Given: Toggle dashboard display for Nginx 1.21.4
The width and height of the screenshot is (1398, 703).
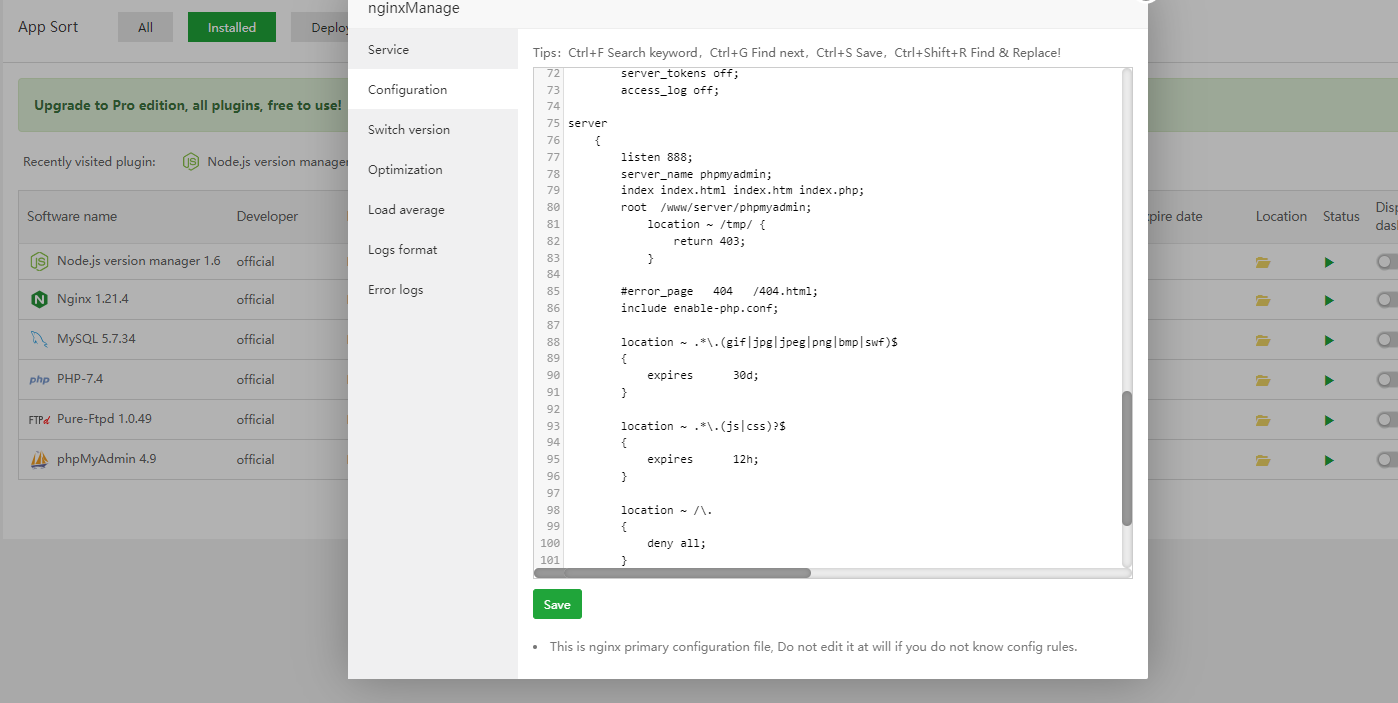Looking at the screenshot, I should [1387, 299].
